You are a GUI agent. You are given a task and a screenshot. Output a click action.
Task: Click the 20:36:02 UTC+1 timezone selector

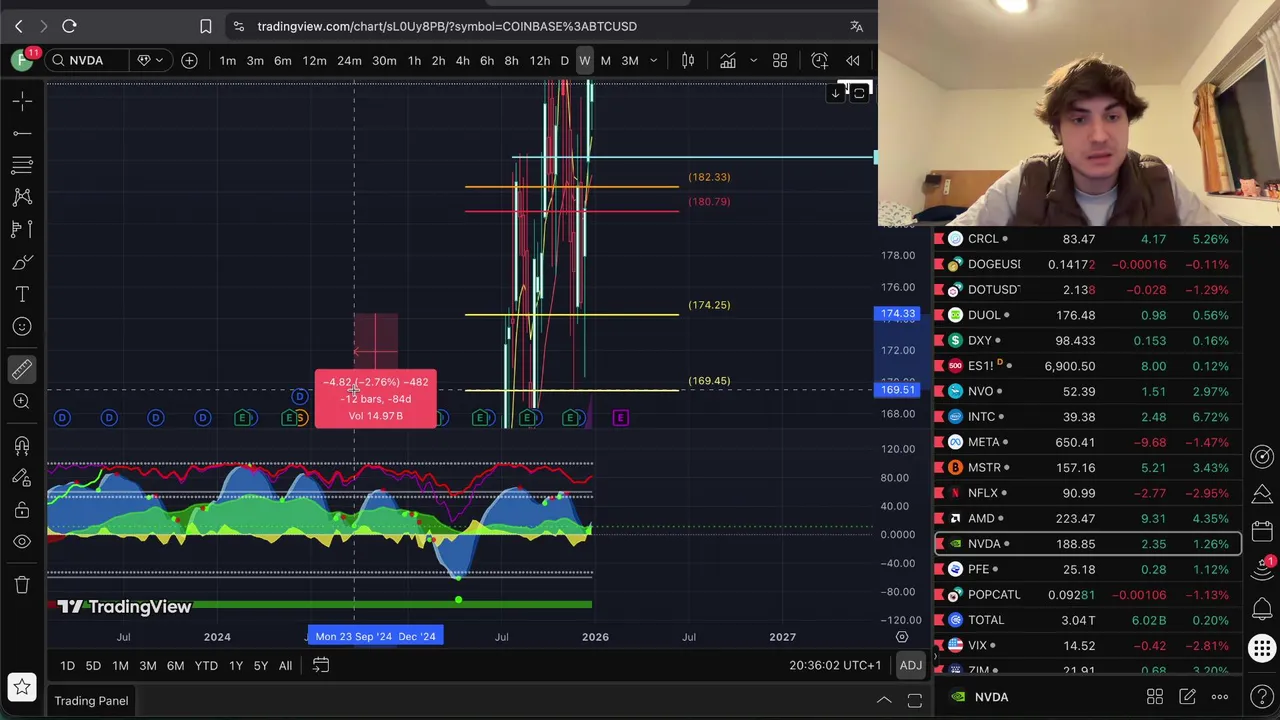[x=835, y=666]
